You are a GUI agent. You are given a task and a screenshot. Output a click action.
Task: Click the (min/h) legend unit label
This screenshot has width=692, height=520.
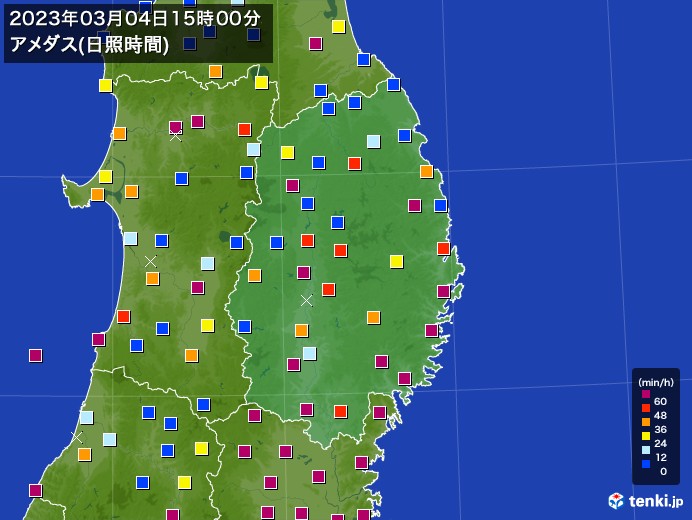[656, 383]
